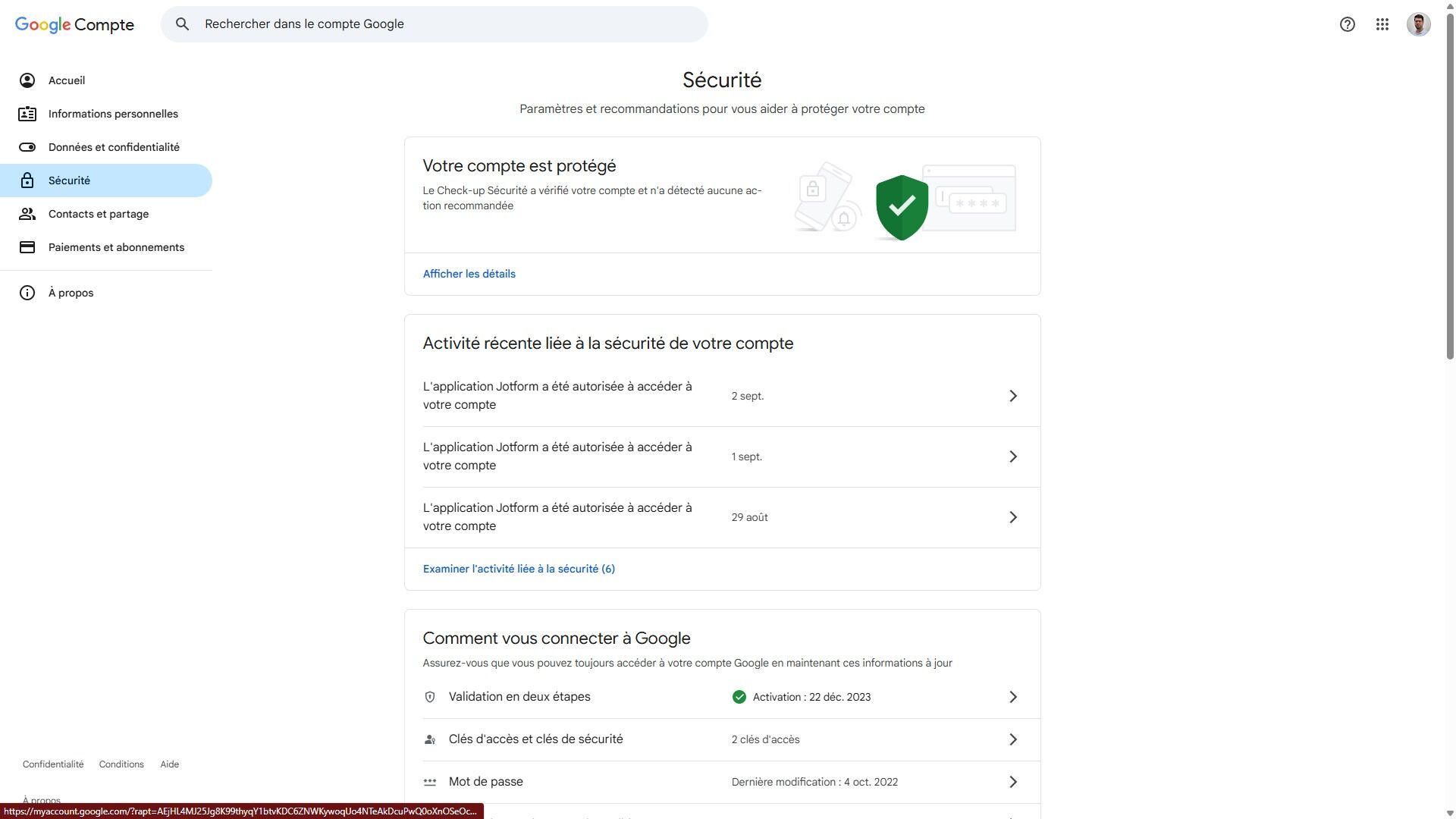Screen dimensions: 1456x819
Task: Open the profile avatar menu
Action: point(1418,24)
